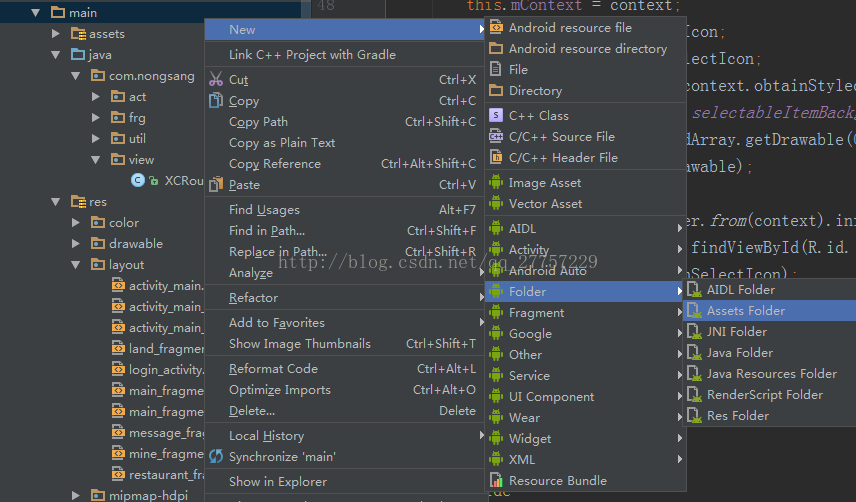The image size is (856, 502).
Task: Choose Optimize Imports
Action: [345, 390]
